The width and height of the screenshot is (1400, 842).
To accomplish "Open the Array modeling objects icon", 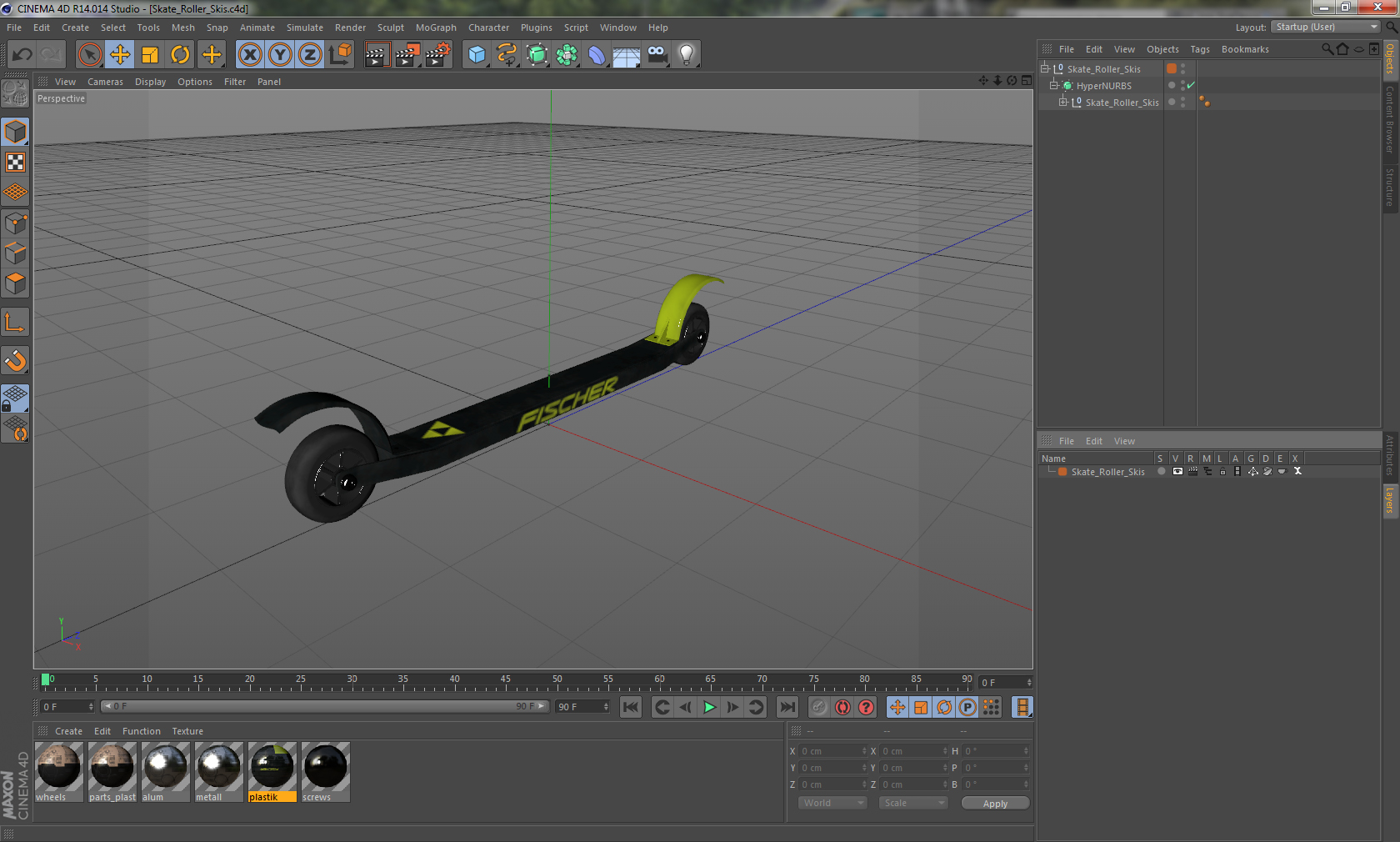I will tap(567, 55).
